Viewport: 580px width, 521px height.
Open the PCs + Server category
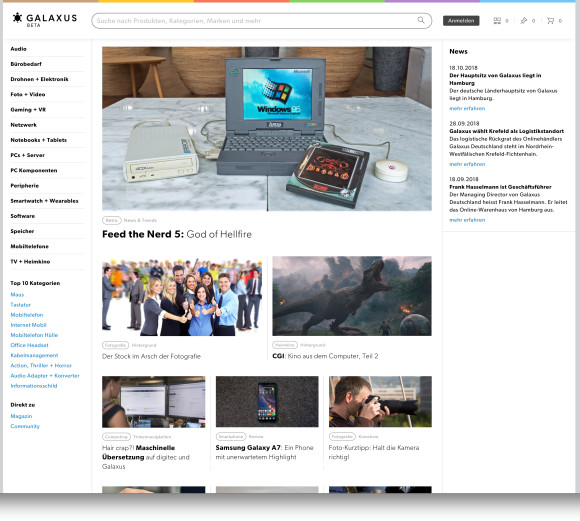pos(27,155)
